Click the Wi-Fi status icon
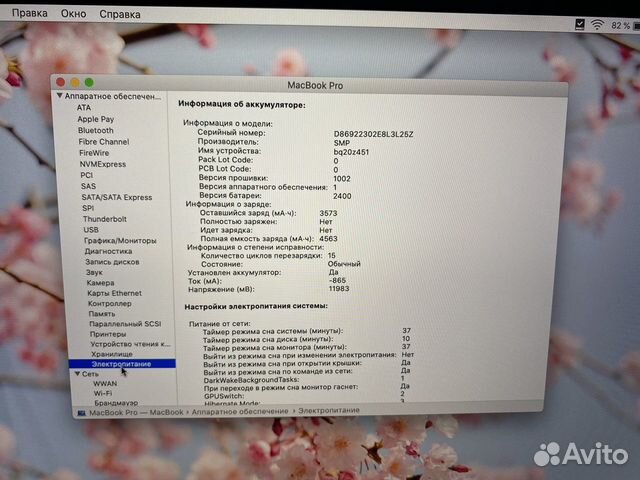Image resolution: width=640 pixels, height=480 pixels. pos(597,25)
